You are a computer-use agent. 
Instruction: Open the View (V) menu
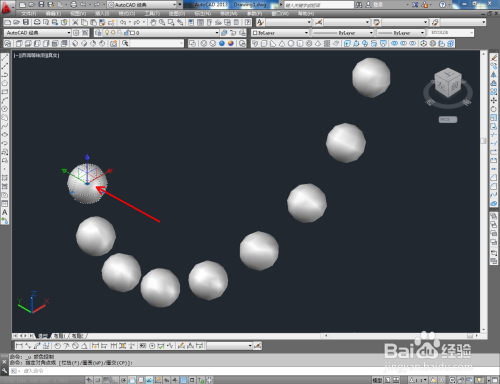point(78,14)
